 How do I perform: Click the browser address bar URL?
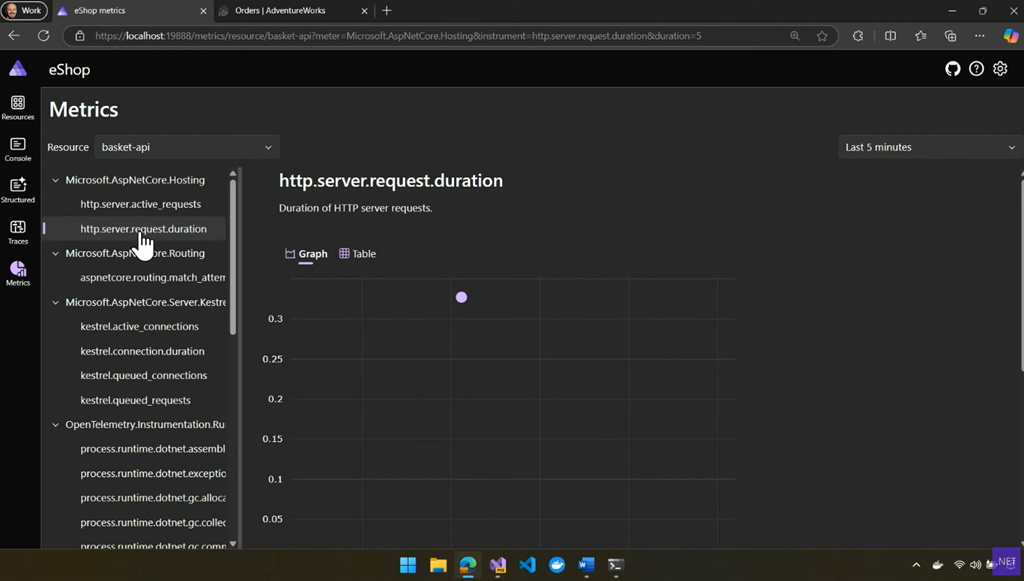(398, 36)
